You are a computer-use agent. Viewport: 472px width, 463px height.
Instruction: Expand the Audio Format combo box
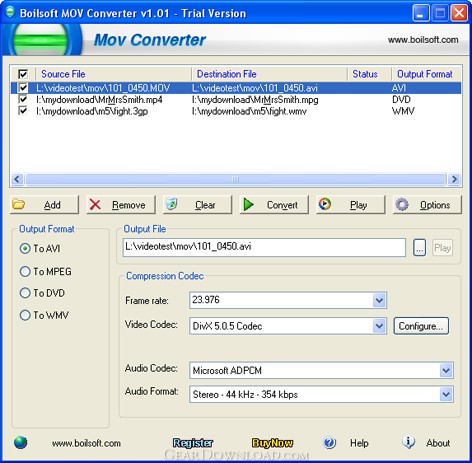coord(446,394)
